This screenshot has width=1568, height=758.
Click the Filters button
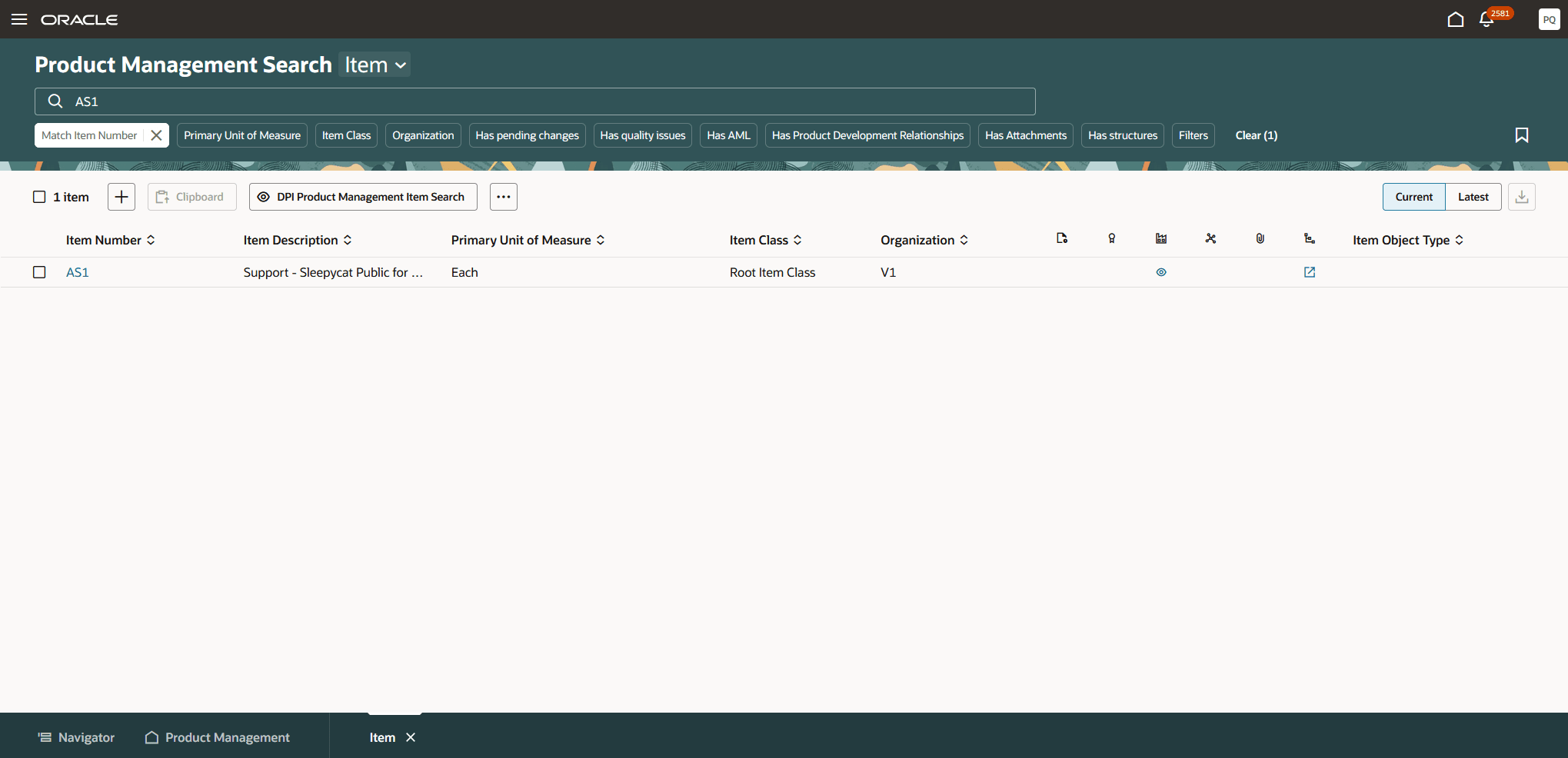[1193, 135]
